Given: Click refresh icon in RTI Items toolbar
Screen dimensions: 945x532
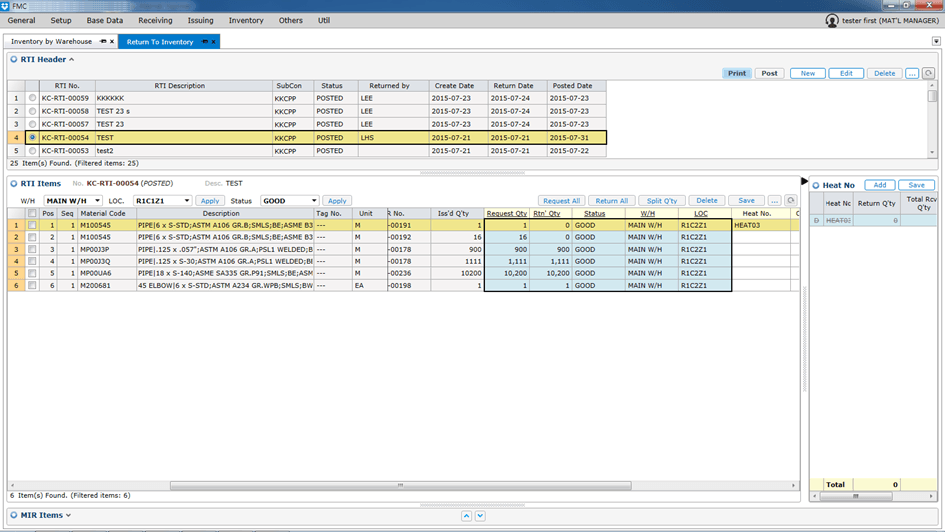Looking at the screenshot, I should pos(790,201).
